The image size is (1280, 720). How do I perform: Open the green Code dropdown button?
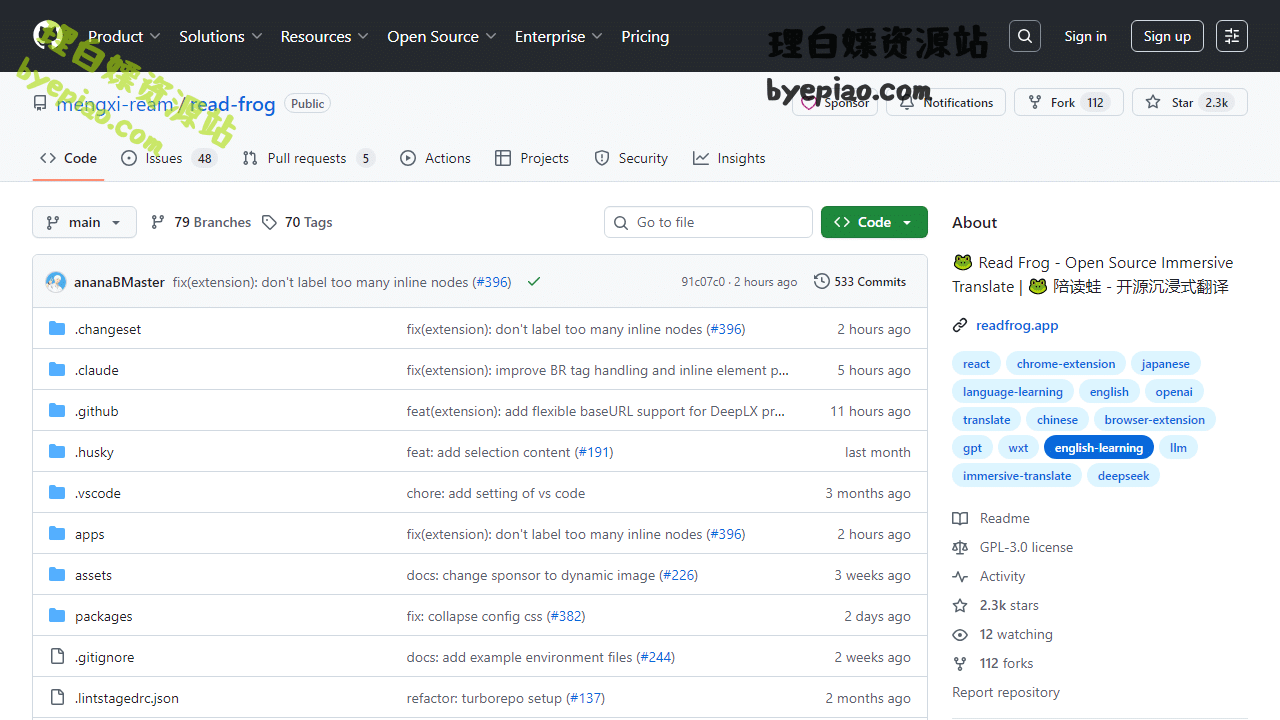[x=874, y=222]
